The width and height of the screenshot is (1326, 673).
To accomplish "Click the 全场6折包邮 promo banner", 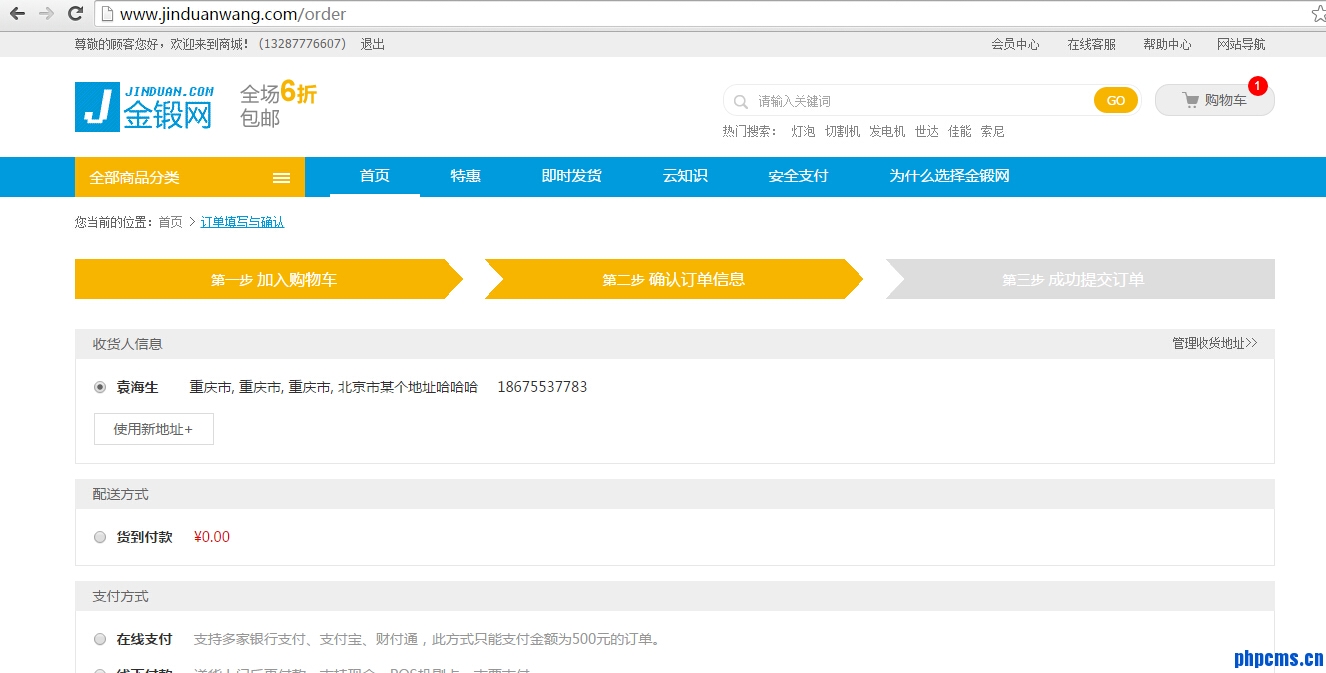I will 278,105.
